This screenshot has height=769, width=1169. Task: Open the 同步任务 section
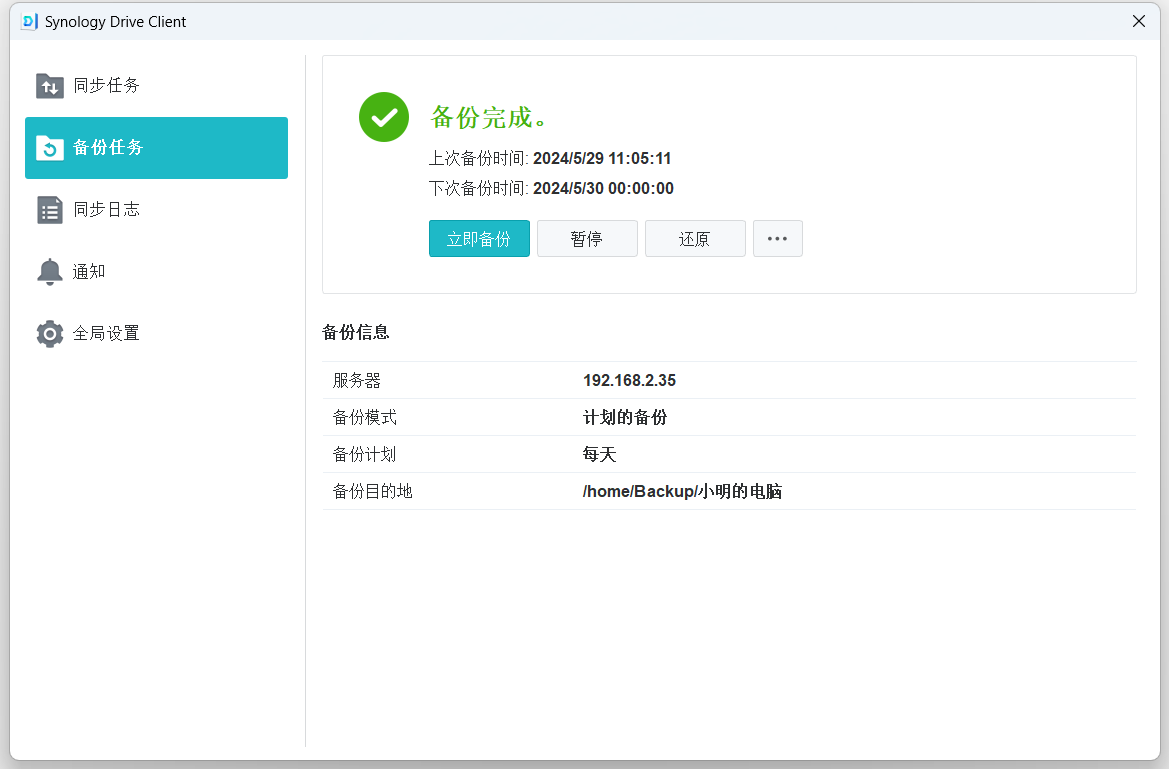106,86
